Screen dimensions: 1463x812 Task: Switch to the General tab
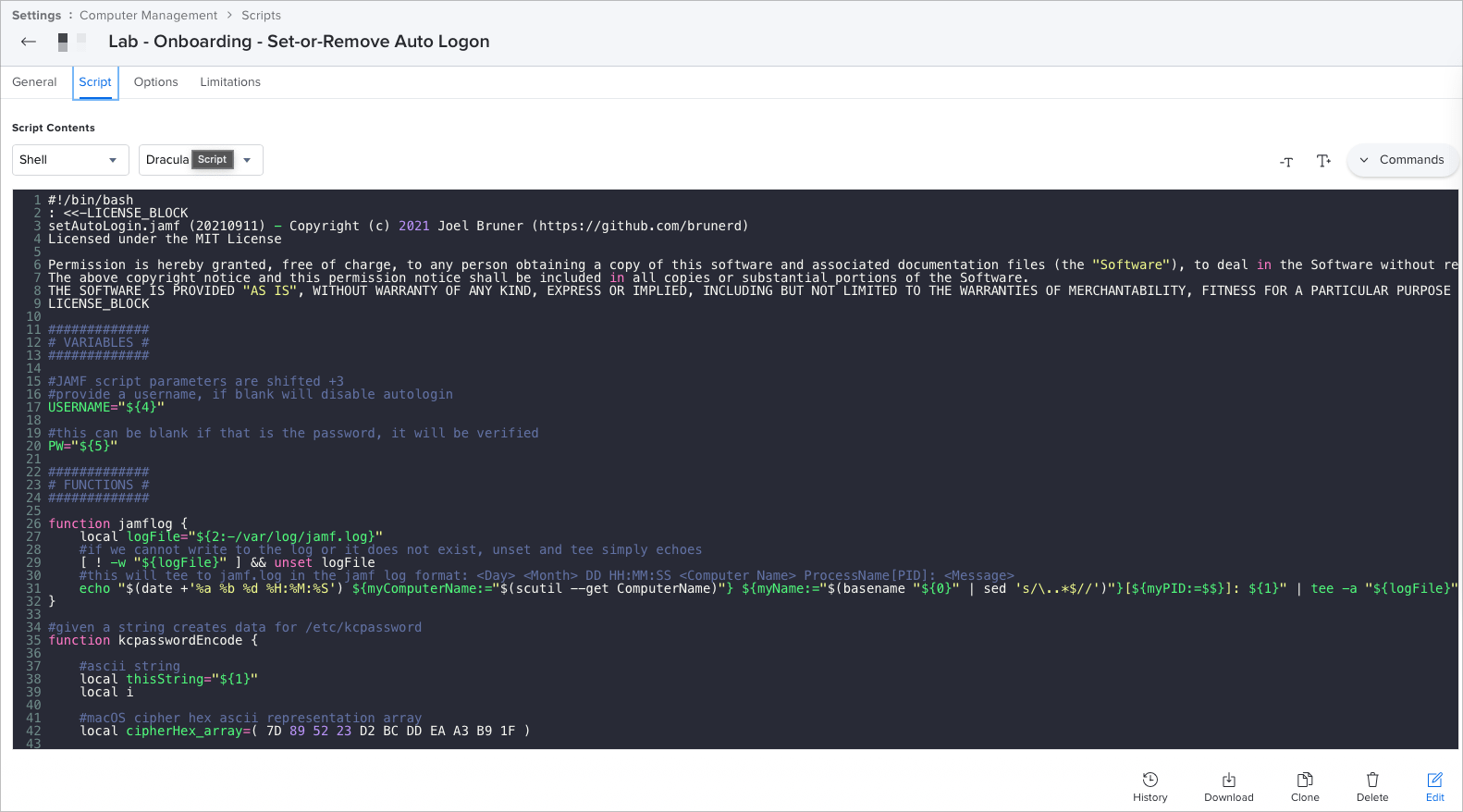tap(34, 82)
